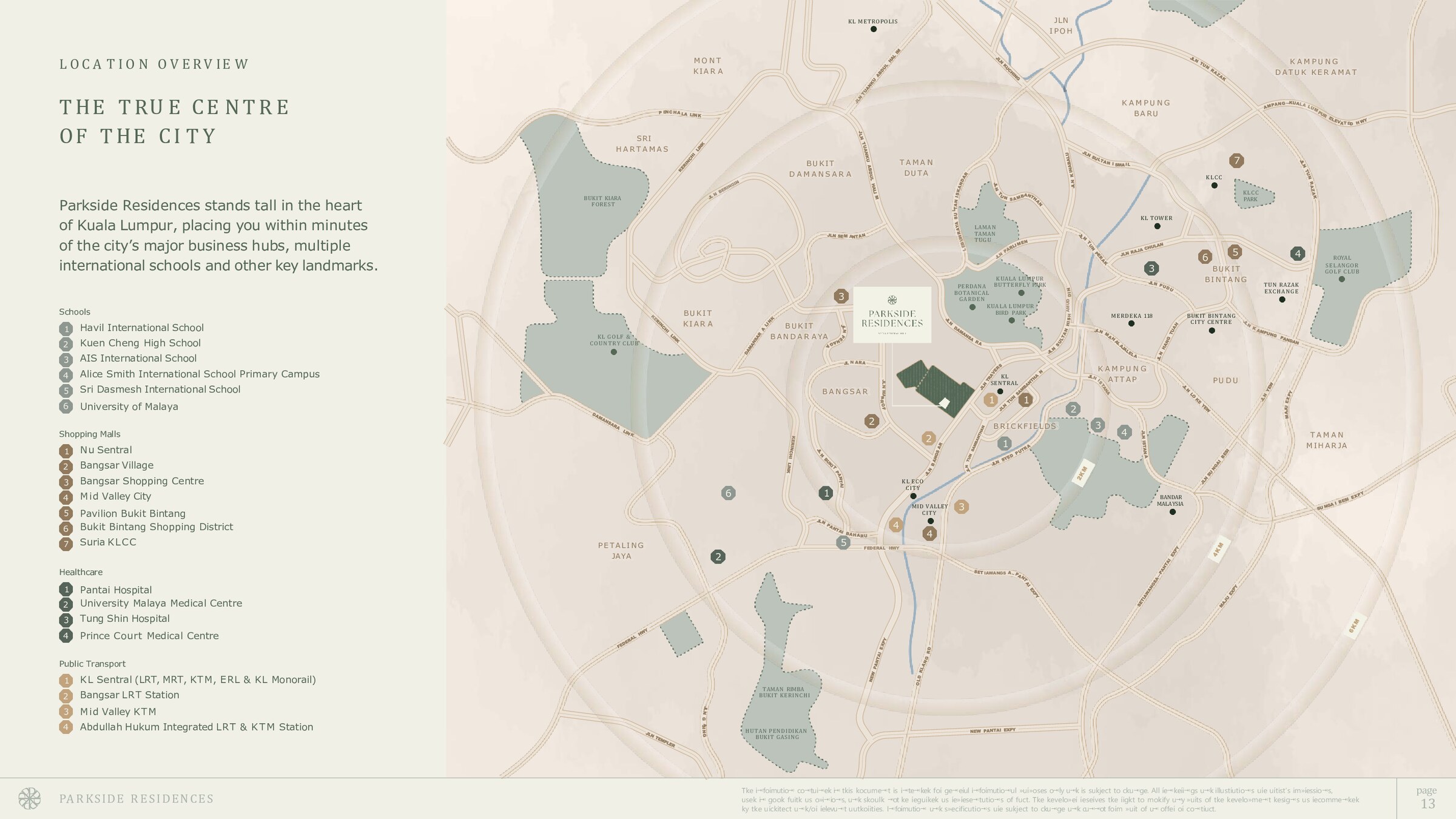Select the 'MONT KIARA' district label
Image resolution: width=1456 pixels, height=819 pixels.
[x=708, y=66]
